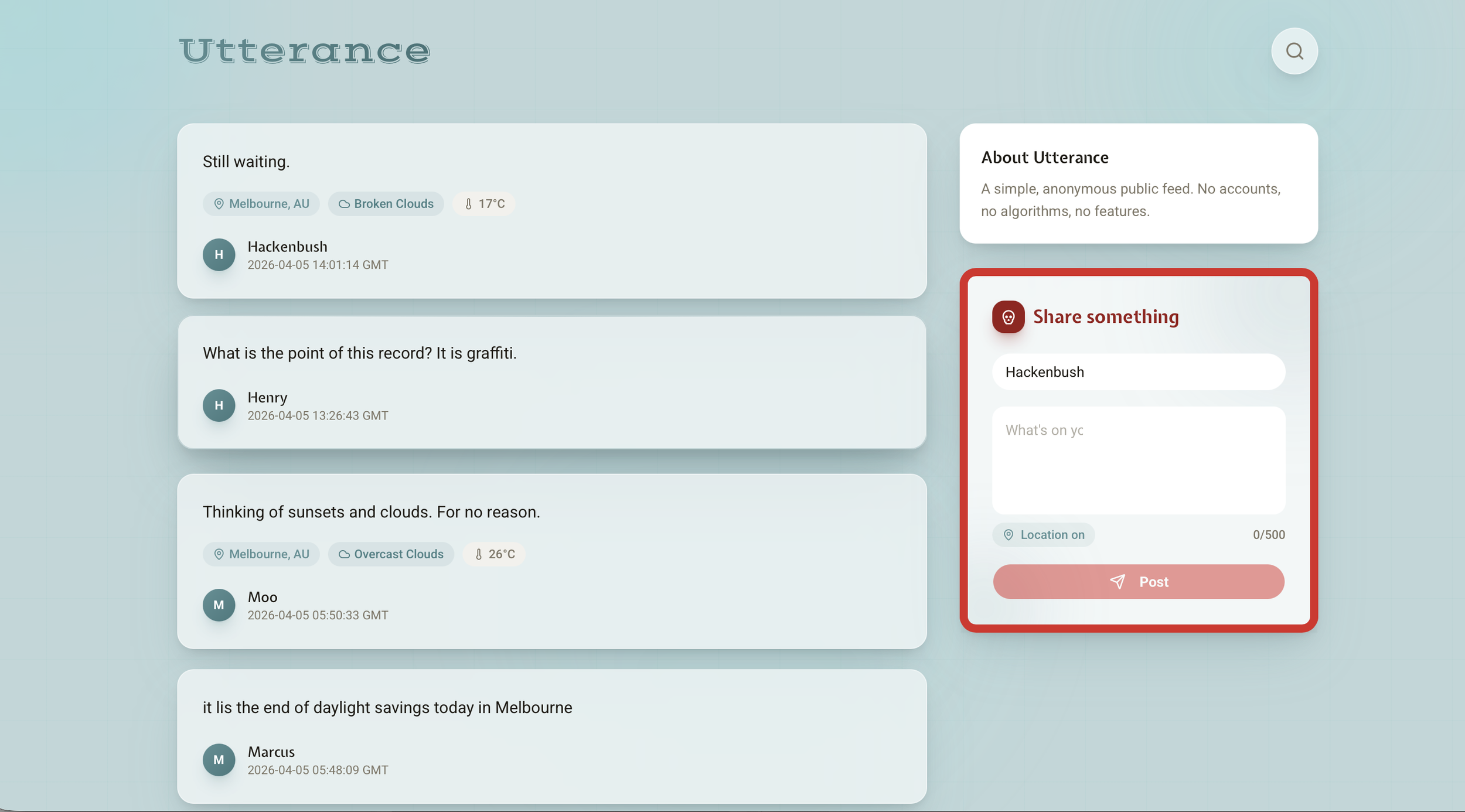Screen dimensions: 1465x812
Task: Click the paper plane icon in Post button
Action: [1118, 582]
